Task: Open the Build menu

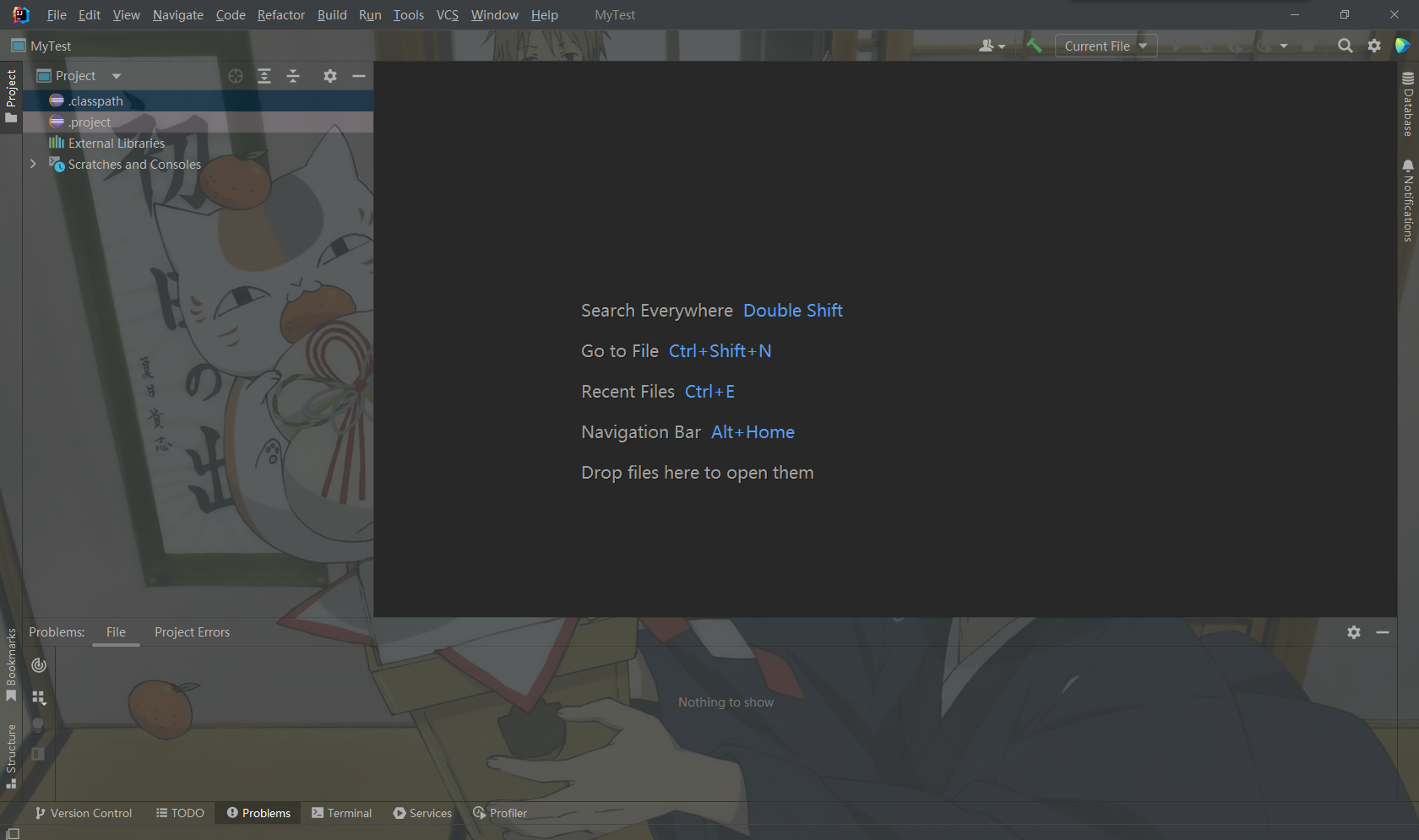Action: coord(332,15)
